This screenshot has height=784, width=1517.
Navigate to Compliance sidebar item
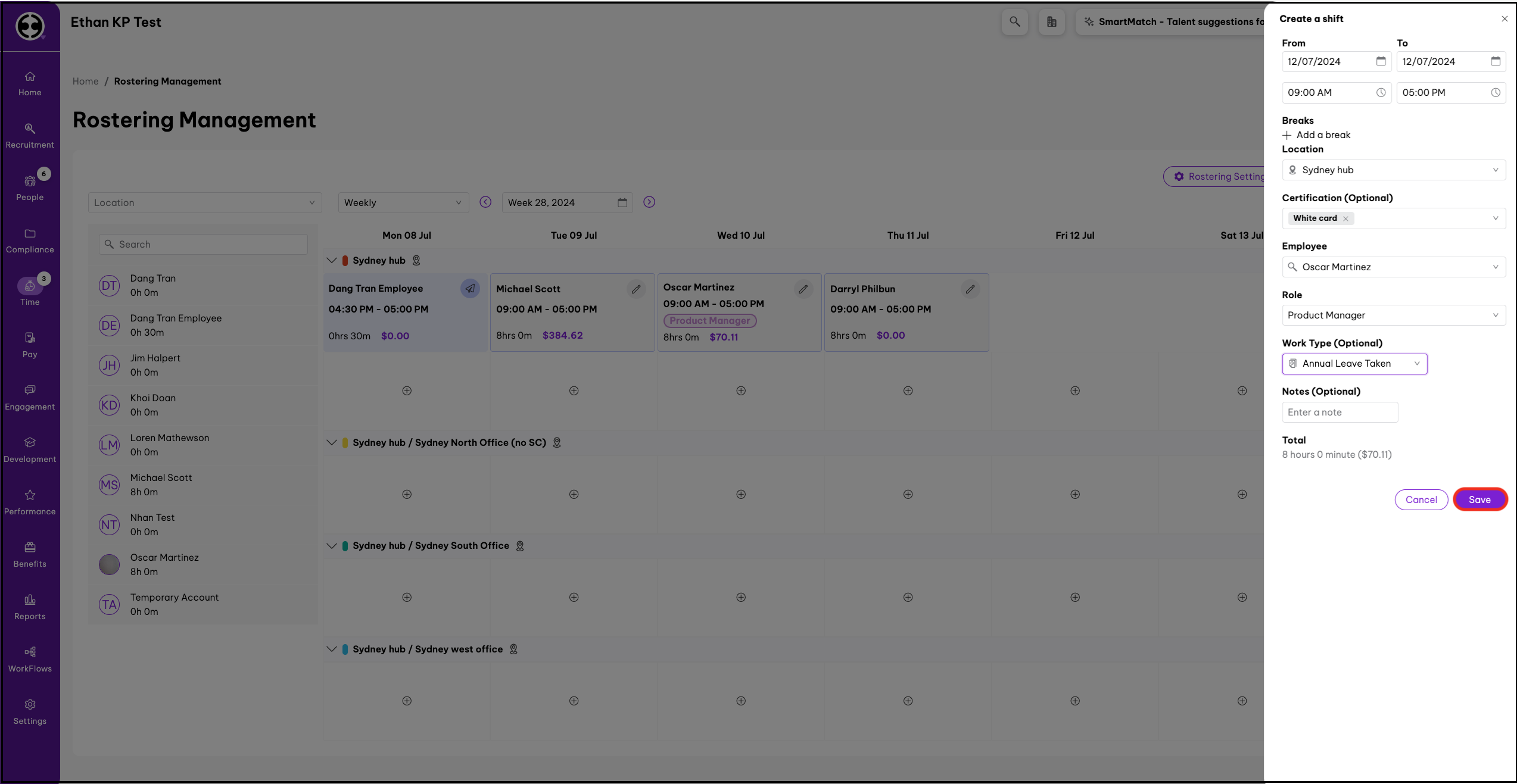pyautogui.click(x=30, y=240)
